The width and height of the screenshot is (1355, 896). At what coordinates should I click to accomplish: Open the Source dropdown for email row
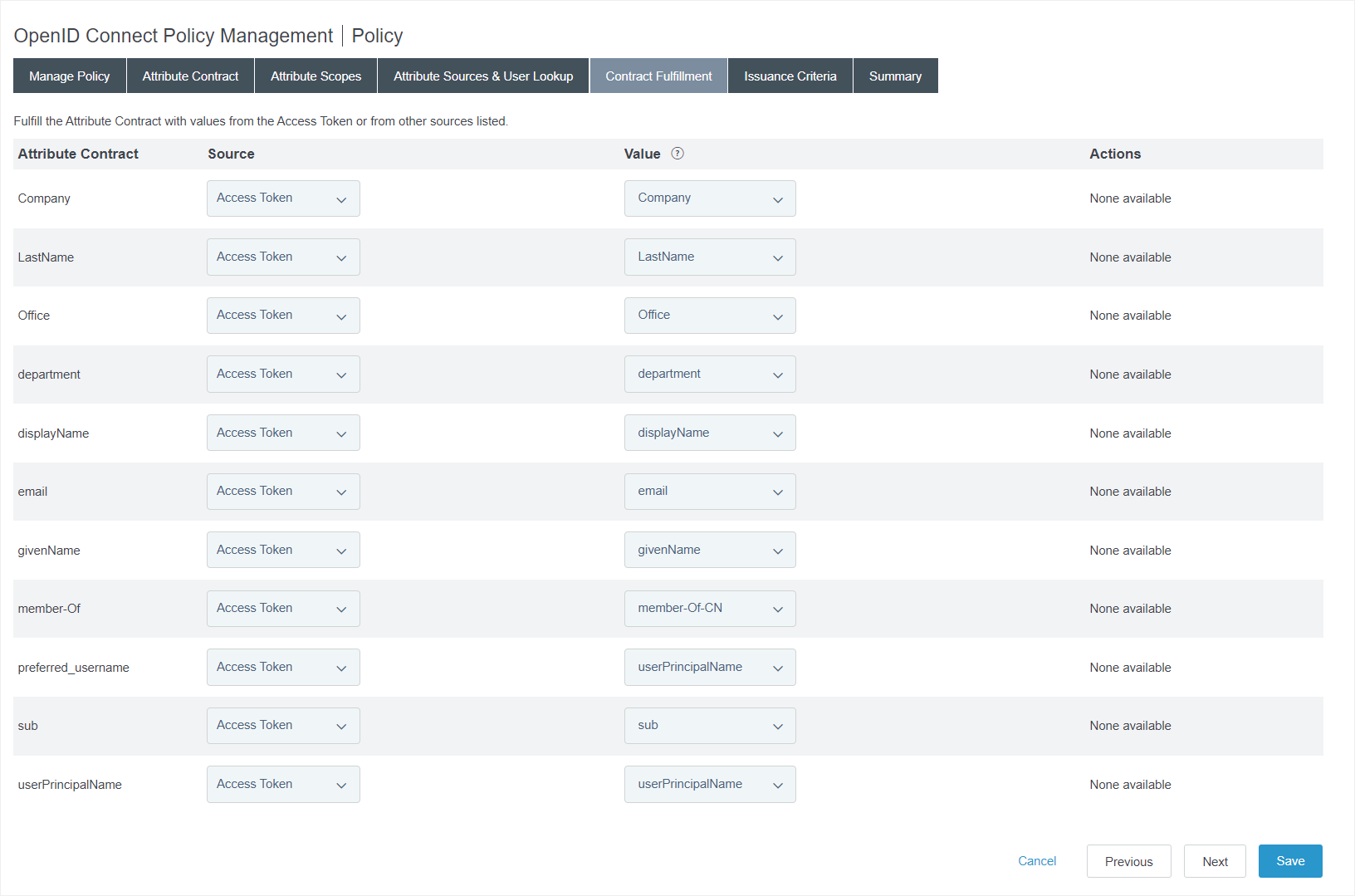283,492
